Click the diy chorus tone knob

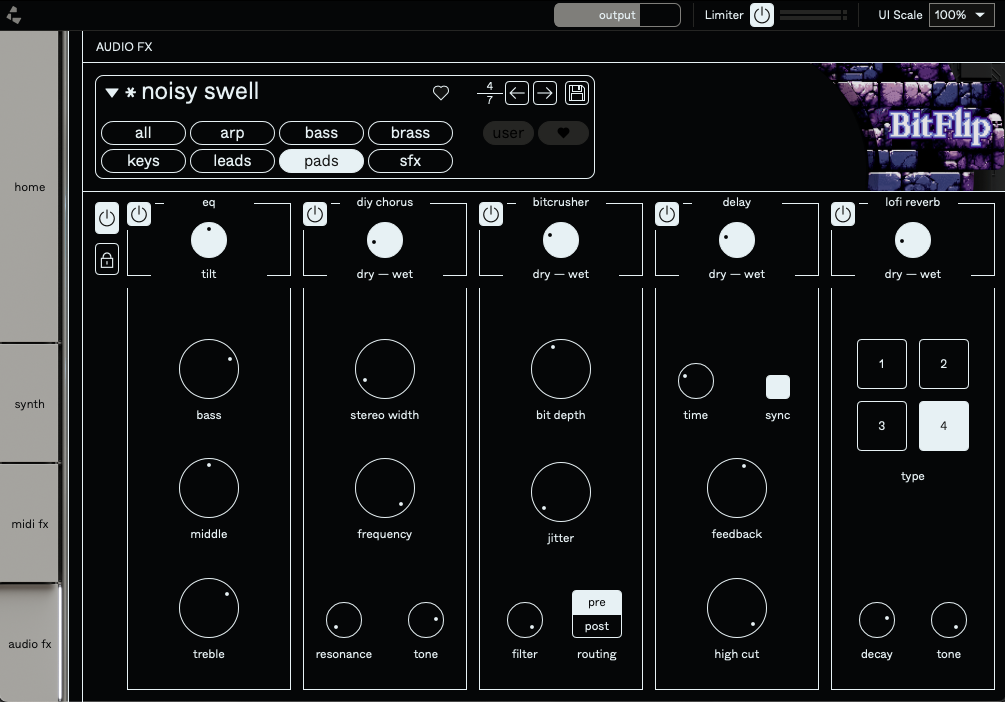[426, 620]
